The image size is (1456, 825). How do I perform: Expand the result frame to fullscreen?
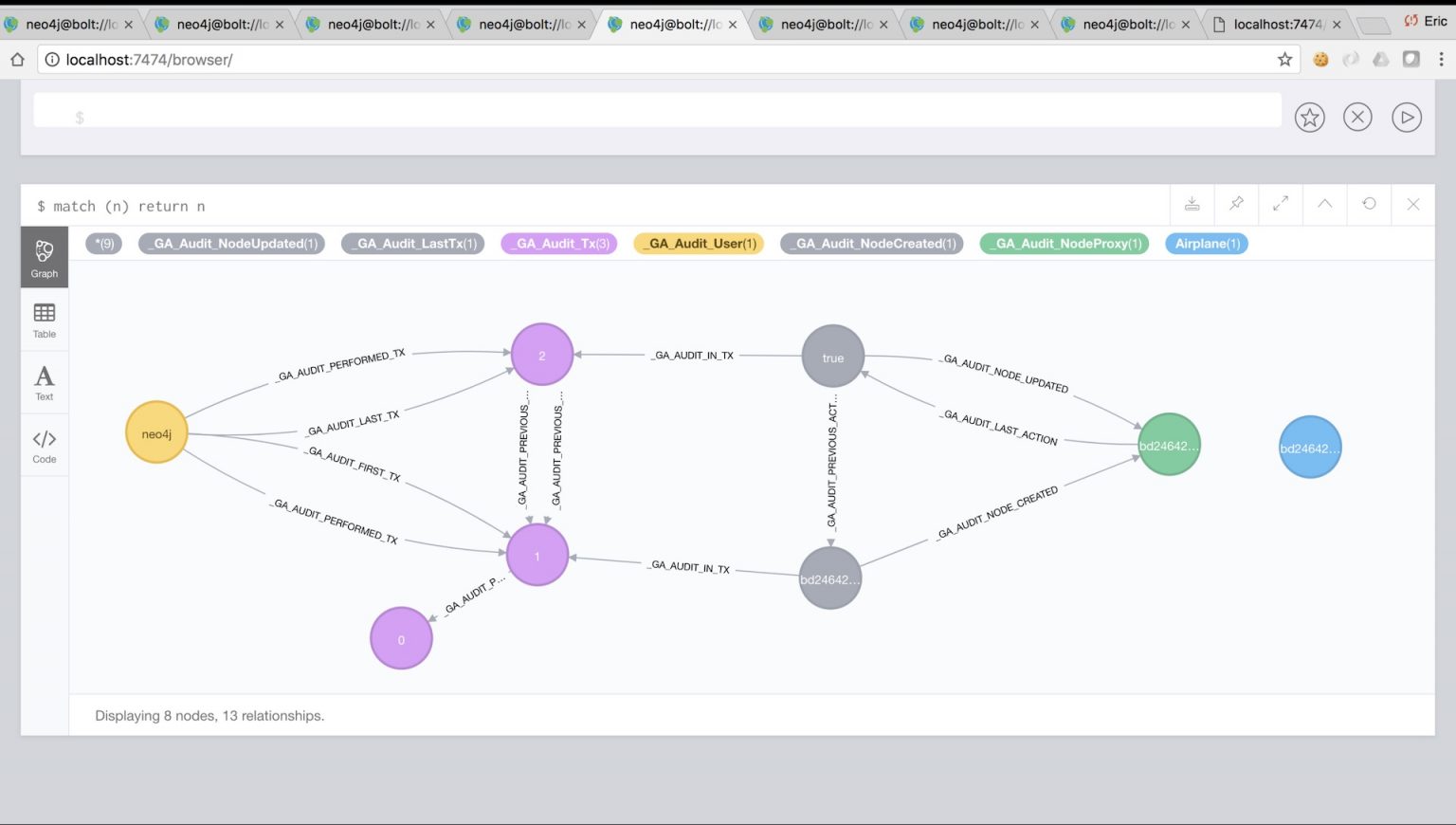click(1281, 204)
